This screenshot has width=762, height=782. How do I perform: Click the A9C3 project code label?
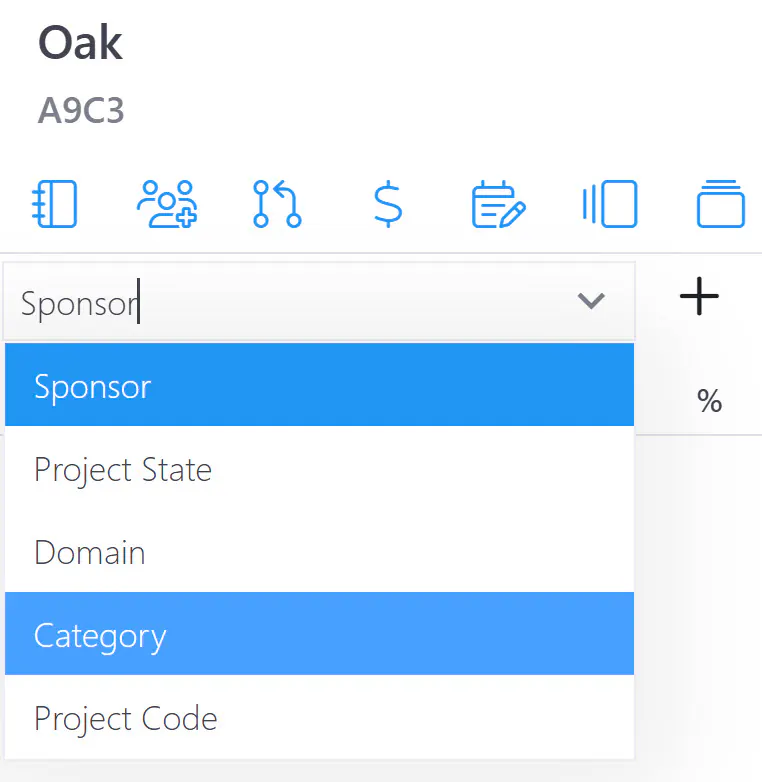[81, 110]
